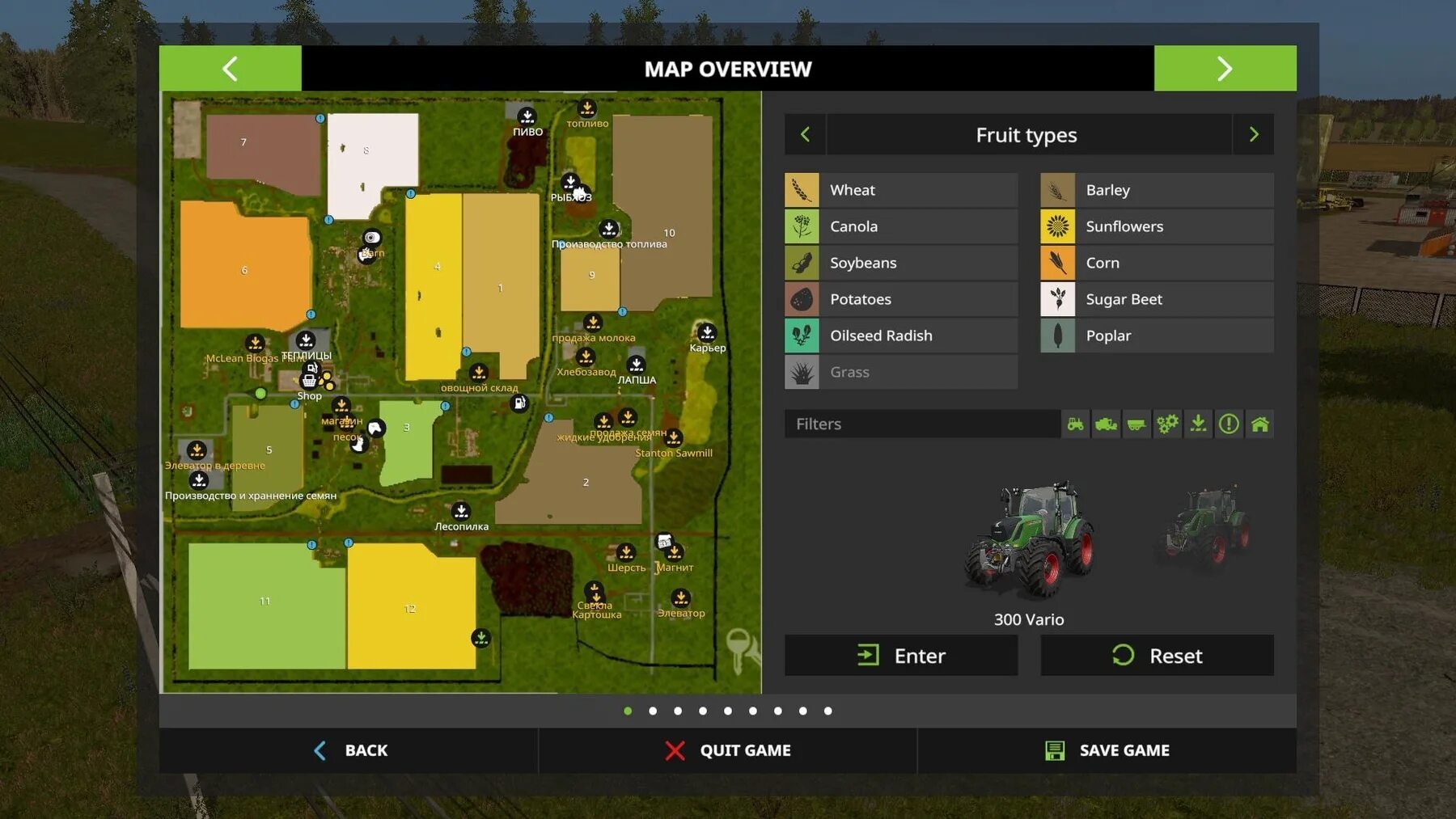The image size is (1456, 819).
Task: Select Canola fruit type
Action: (x=901, y=226)
